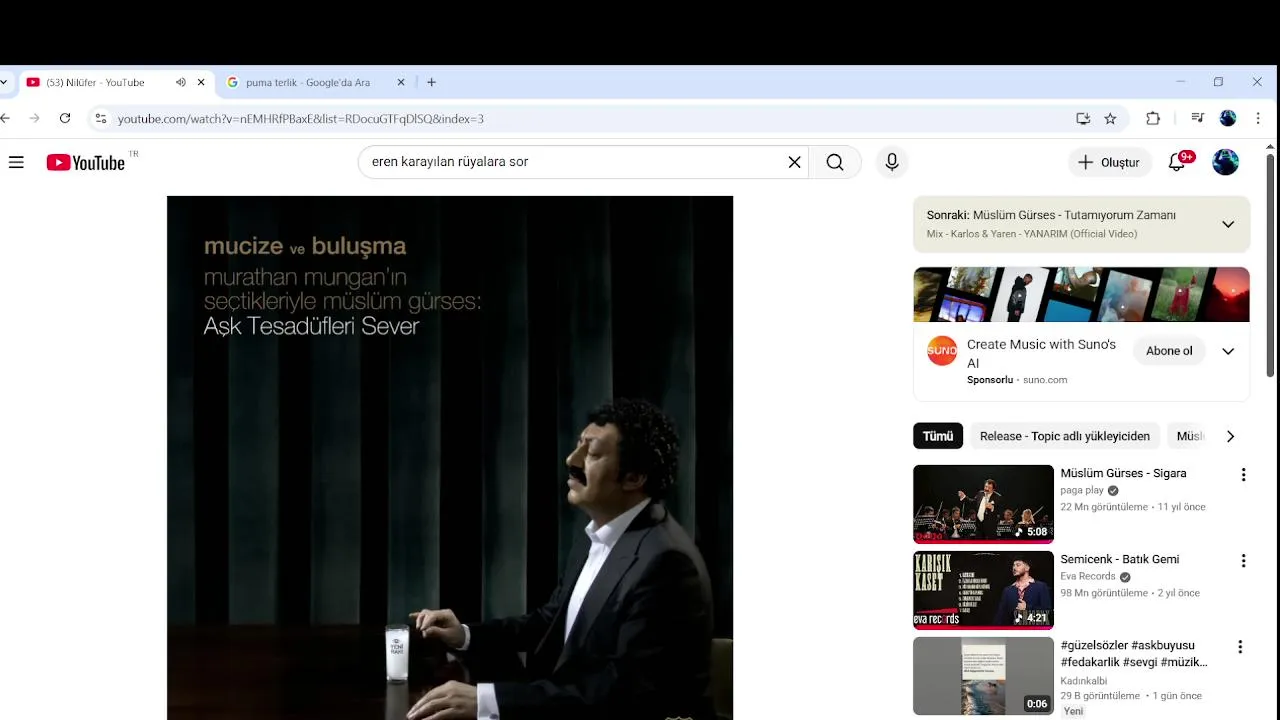Image resolution: width=1280 pixels, height=720 pixels.
Task: Open options for #güzelsözler short video
Action: [1240, 647]
